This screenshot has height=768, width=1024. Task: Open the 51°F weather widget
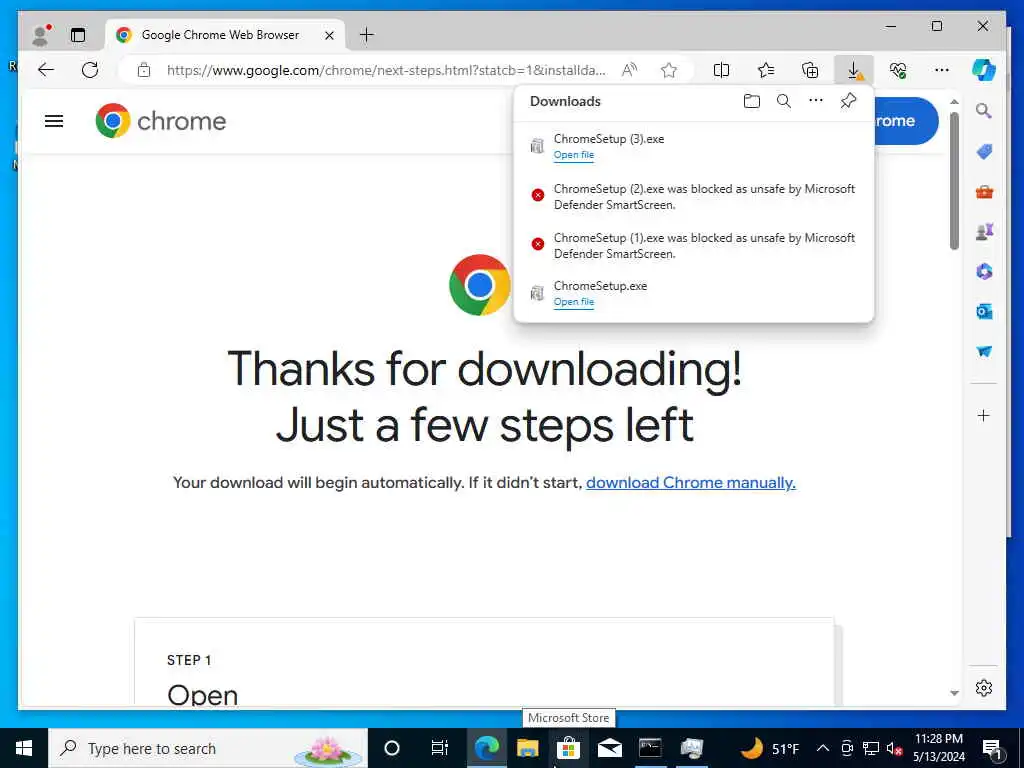[771, 748]
